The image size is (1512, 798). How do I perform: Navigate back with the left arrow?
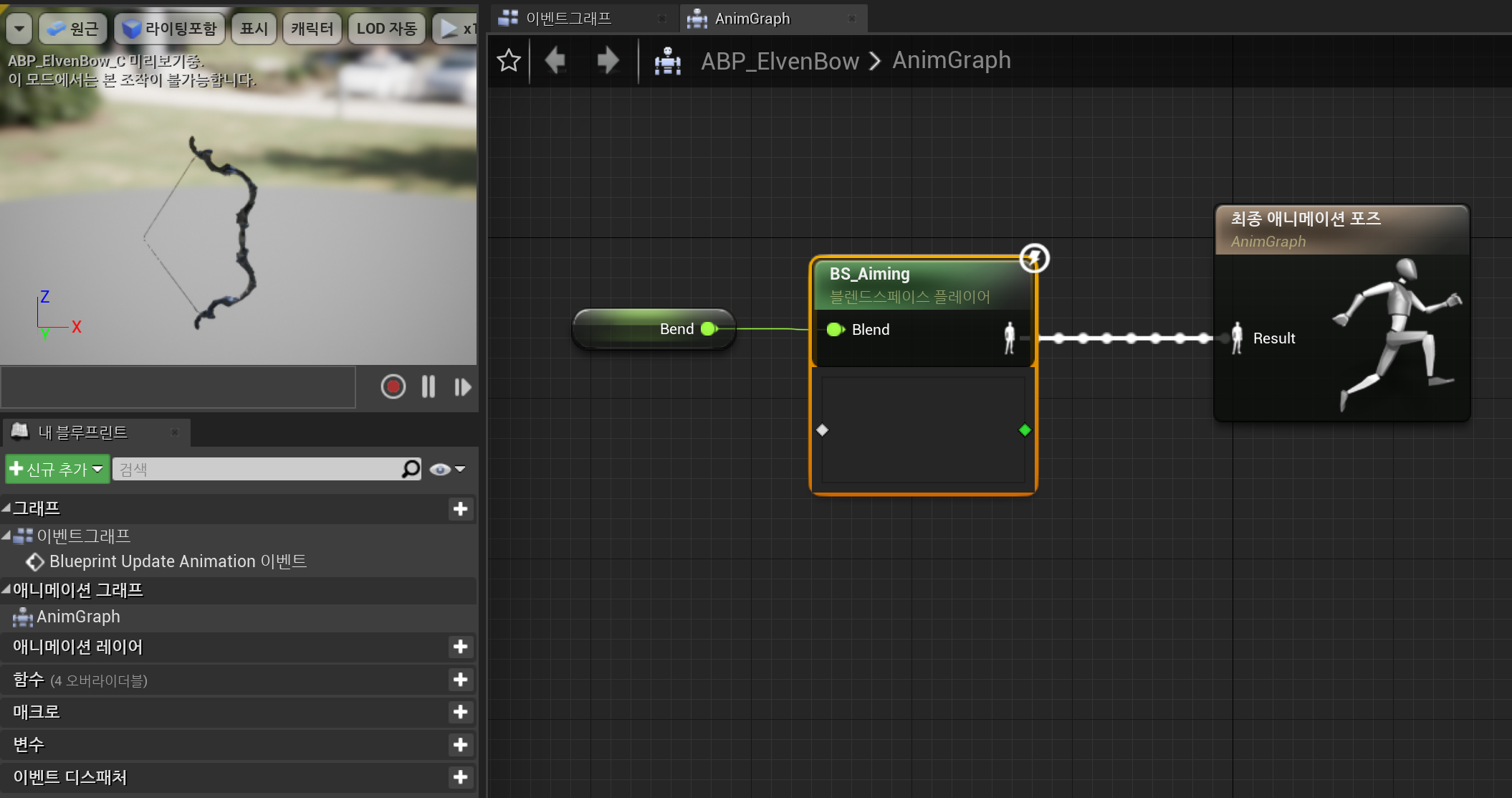[555, 60]
